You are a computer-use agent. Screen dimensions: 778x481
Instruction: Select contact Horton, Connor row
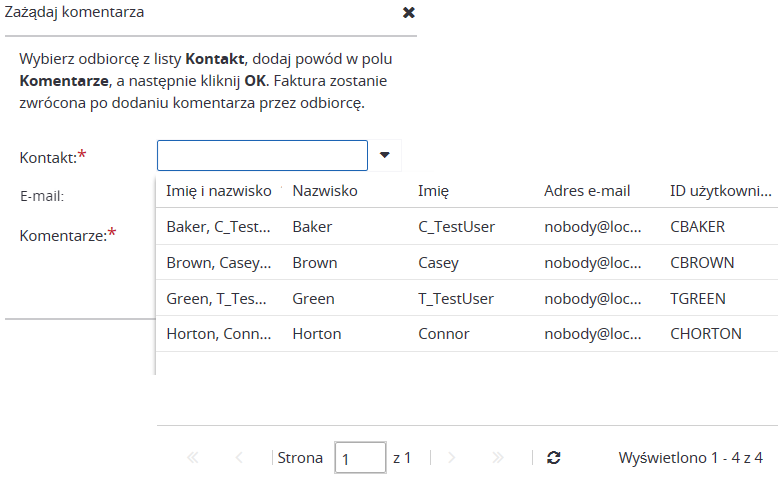[x=219, y=333]
